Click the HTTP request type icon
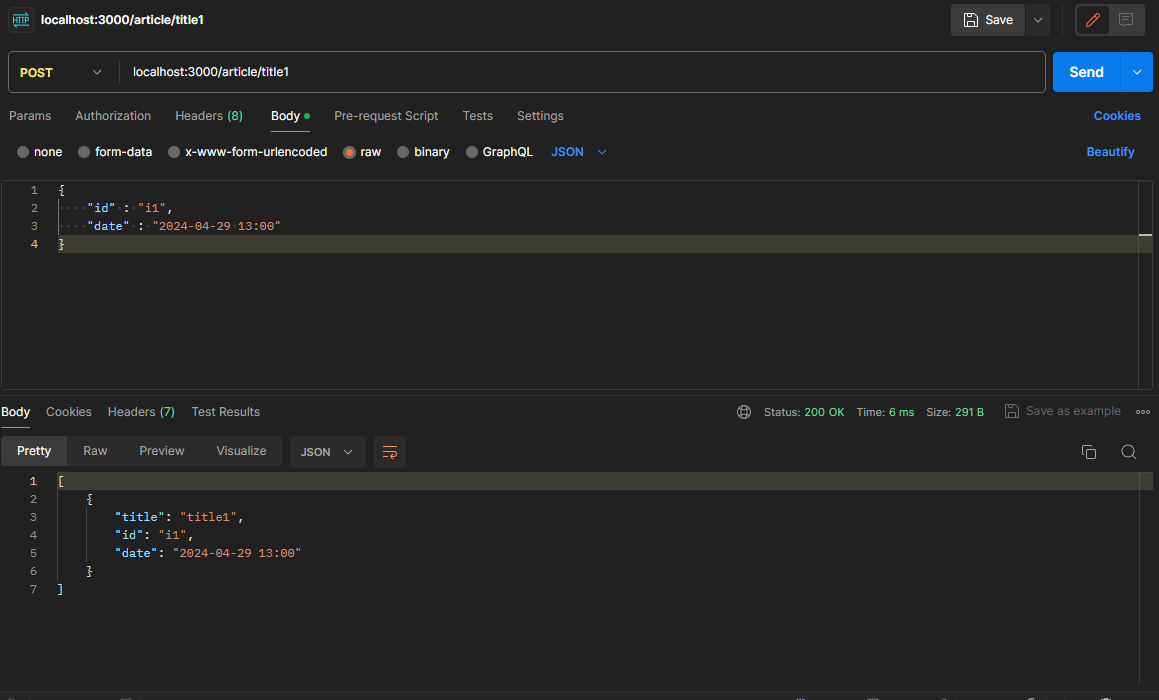 pos(21,20)
